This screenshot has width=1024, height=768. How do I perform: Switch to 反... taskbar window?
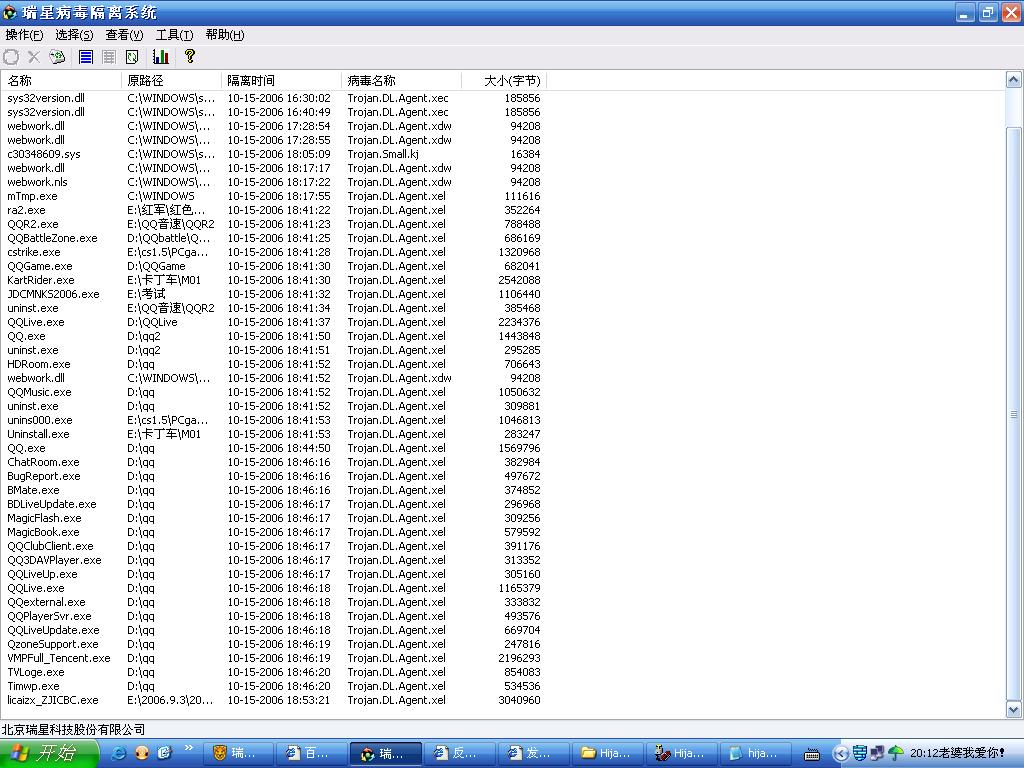click(x=458, y=753)
